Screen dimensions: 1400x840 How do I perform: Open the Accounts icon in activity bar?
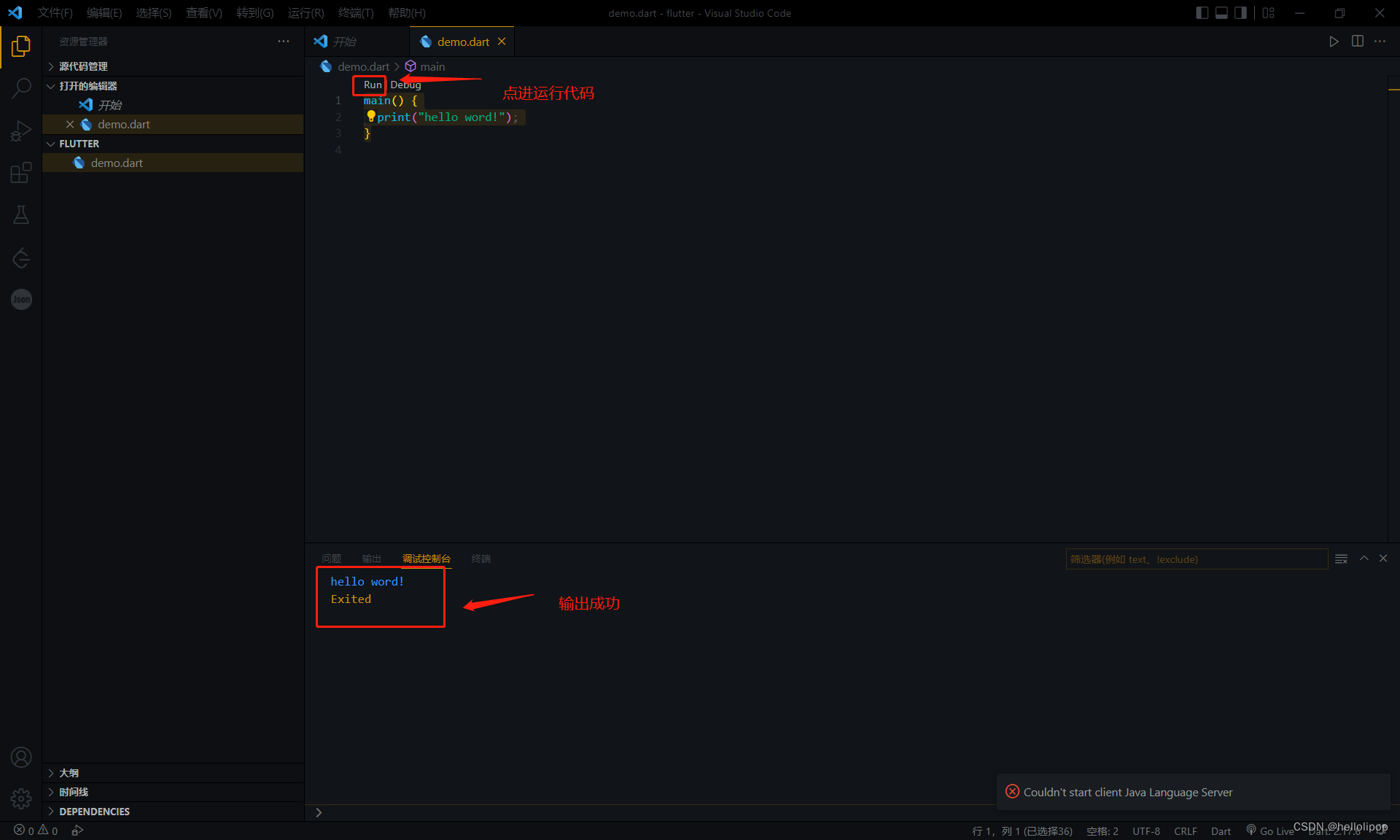click(x=21, y=758)
